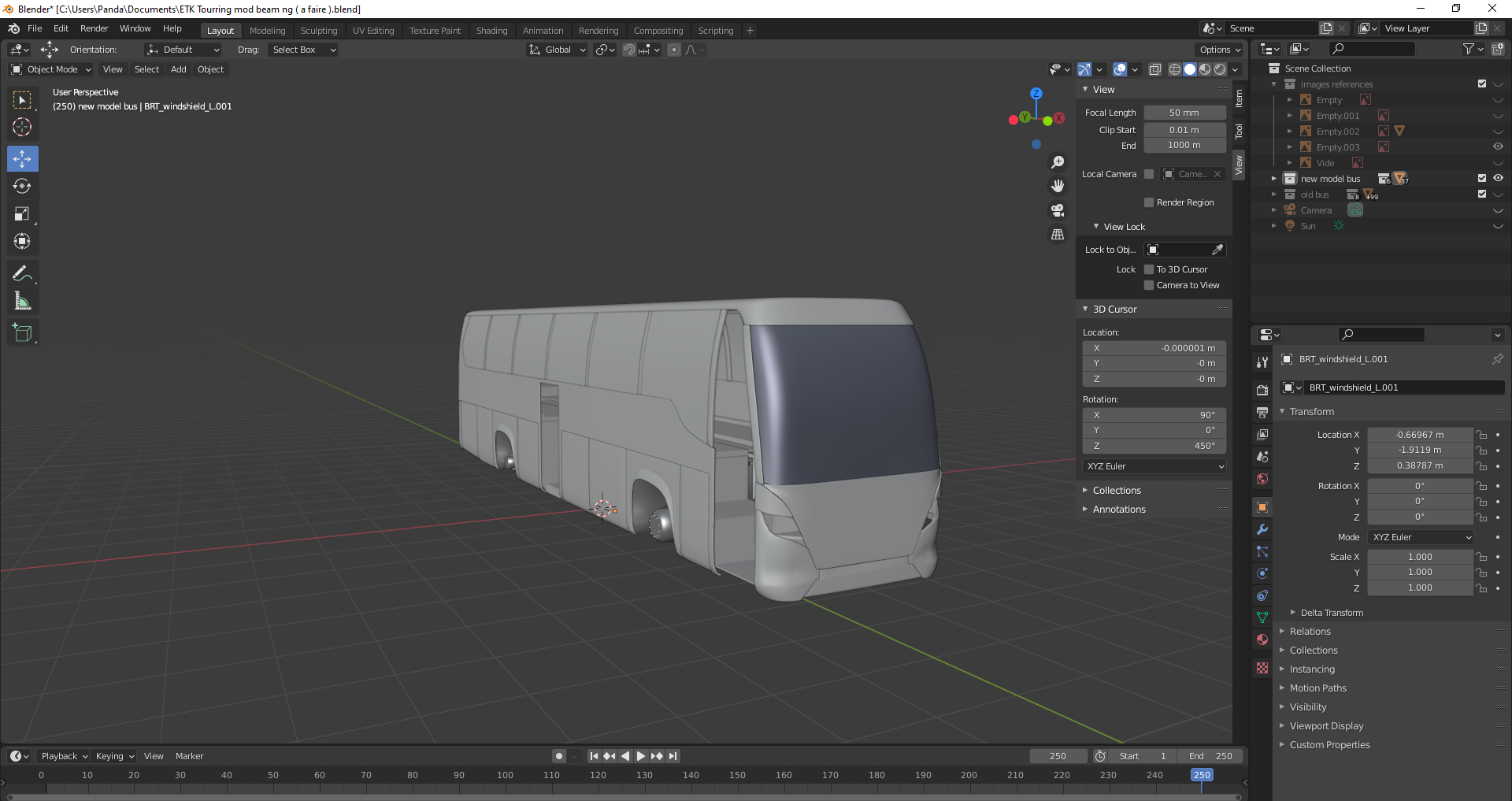Open the timeline Marker menu
This screenshot has width=1512, height=801.
(189, 756)
